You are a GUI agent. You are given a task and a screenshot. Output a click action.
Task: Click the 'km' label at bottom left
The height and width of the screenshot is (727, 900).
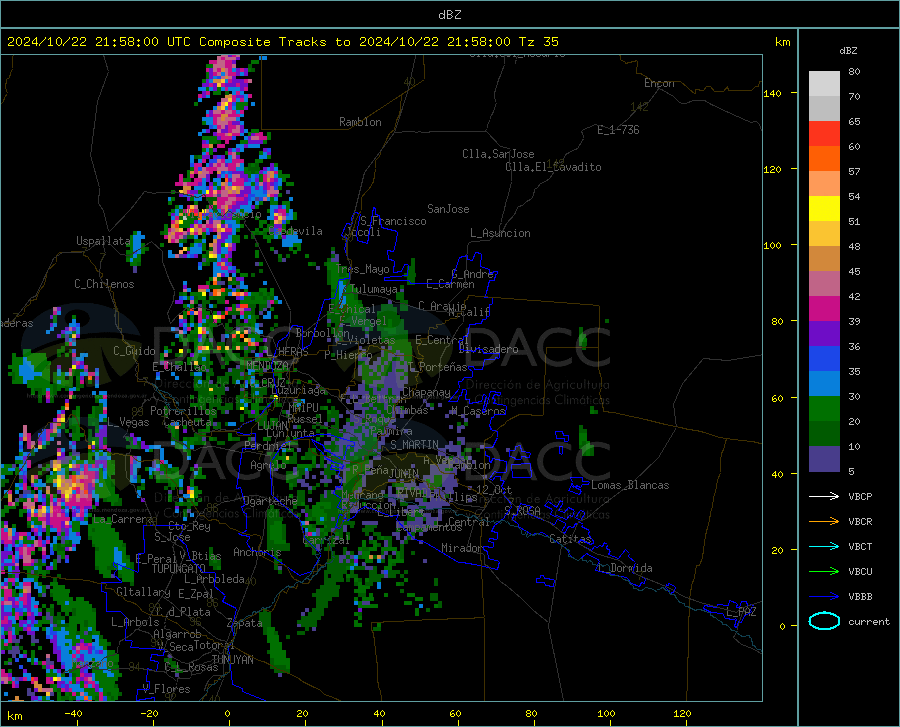[x=14, y=716]
